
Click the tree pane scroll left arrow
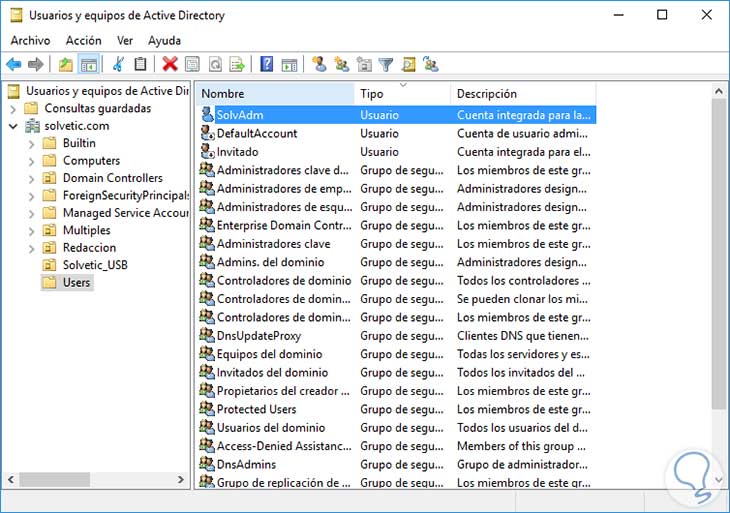[x=11, y=479]
